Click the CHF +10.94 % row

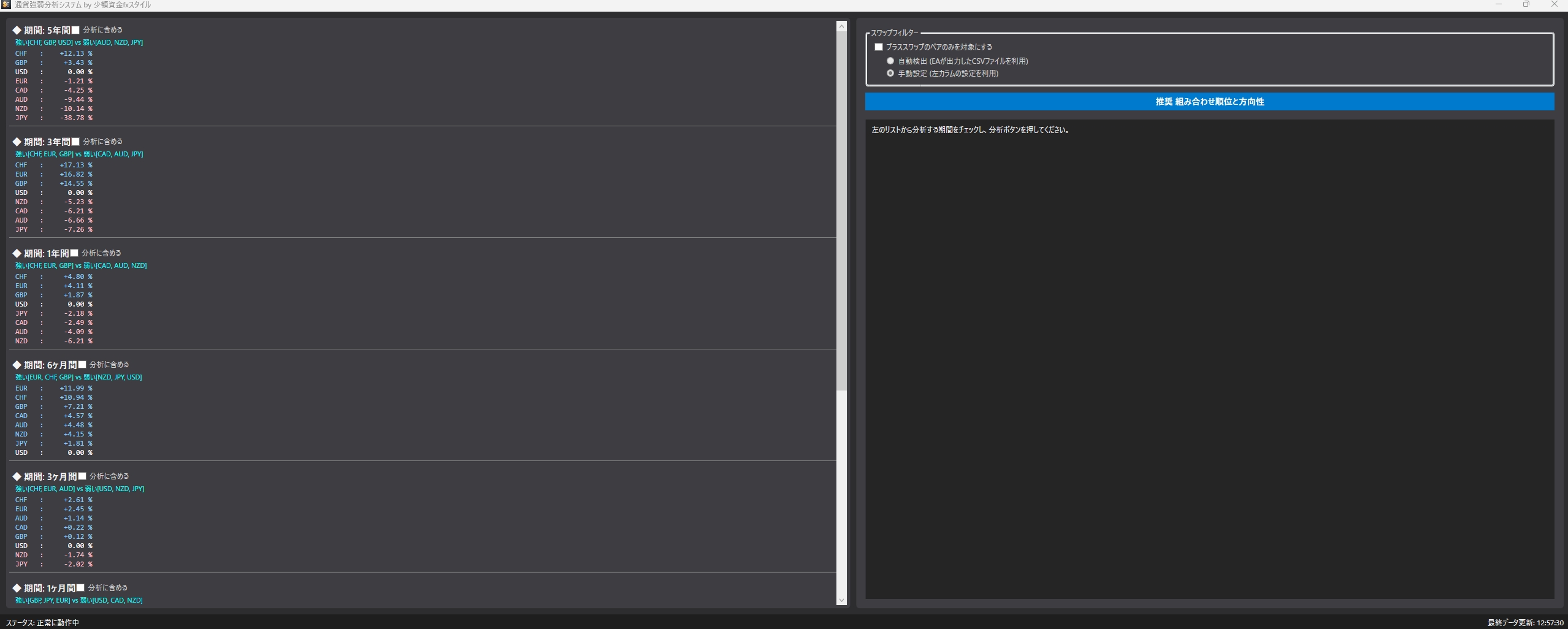tap(54, 397)
